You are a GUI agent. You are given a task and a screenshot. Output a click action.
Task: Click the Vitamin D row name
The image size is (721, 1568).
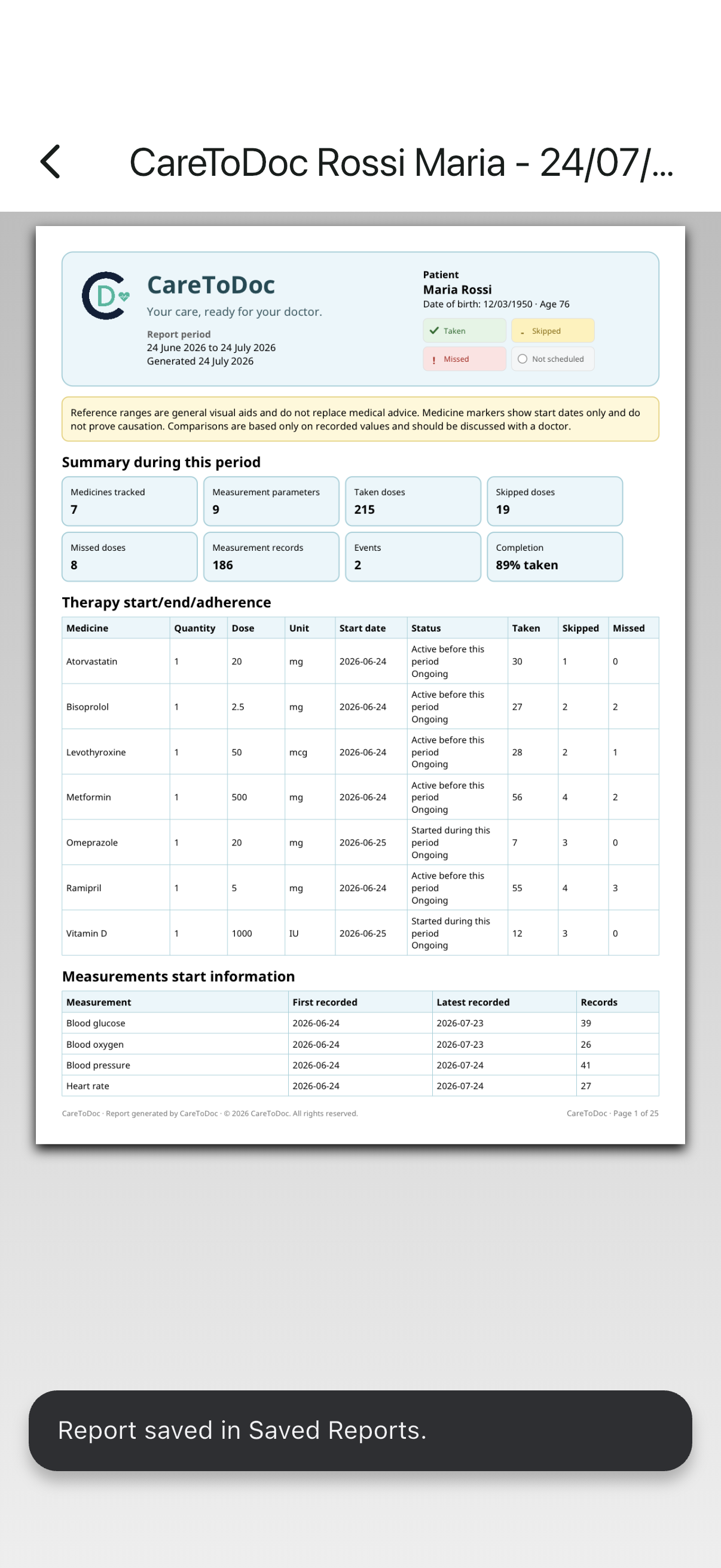click(87, 933)
